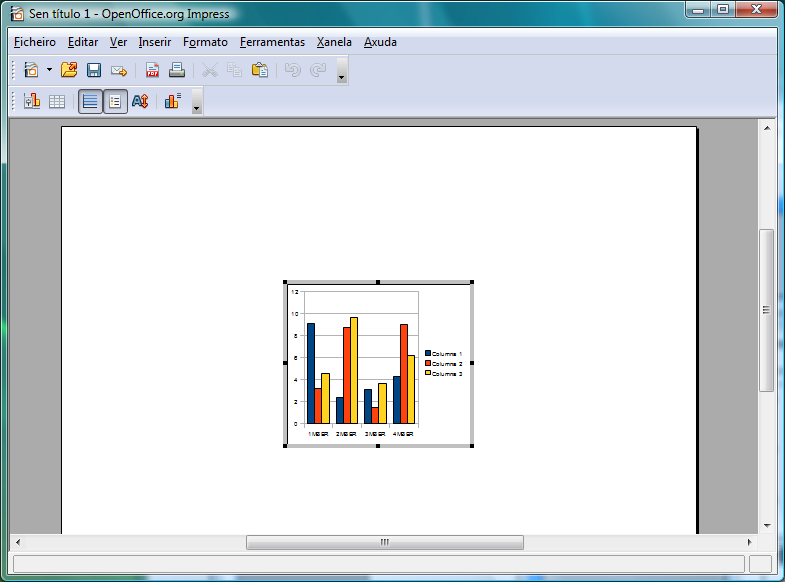The width and height of the screenshot is (785, 582).
Task: Expand the New document dropdown arrow
Action: coord(49,70)
